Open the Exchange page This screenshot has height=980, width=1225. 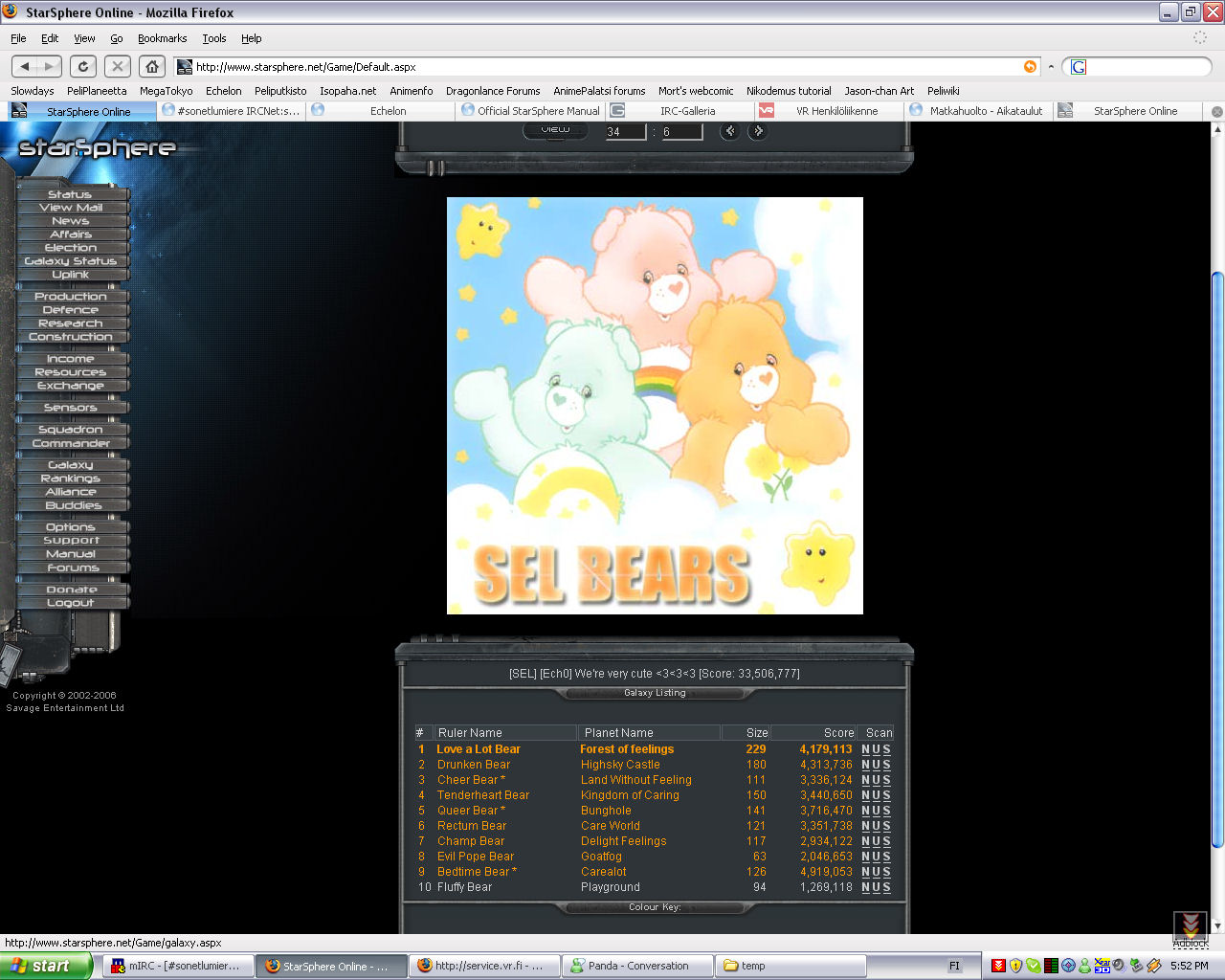71,386
